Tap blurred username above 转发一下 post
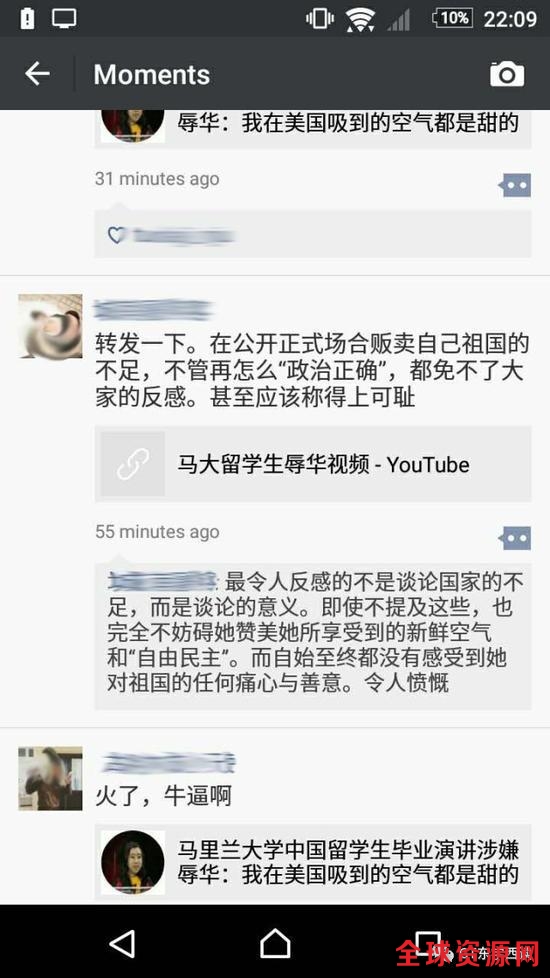The image size is (550, 978). pos(153,310)
